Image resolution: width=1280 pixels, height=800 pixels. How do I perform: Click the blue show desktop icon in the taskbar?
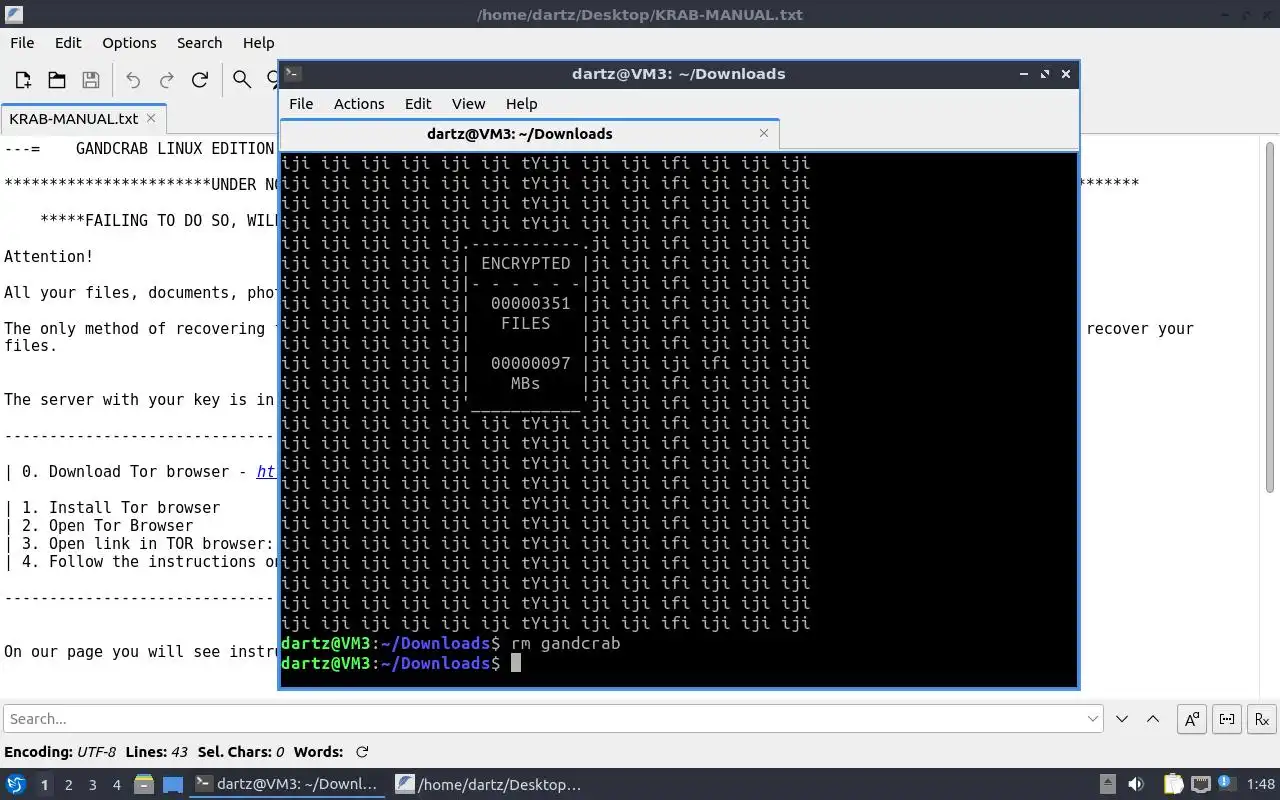pyautogui.click(x=173, y=784)
